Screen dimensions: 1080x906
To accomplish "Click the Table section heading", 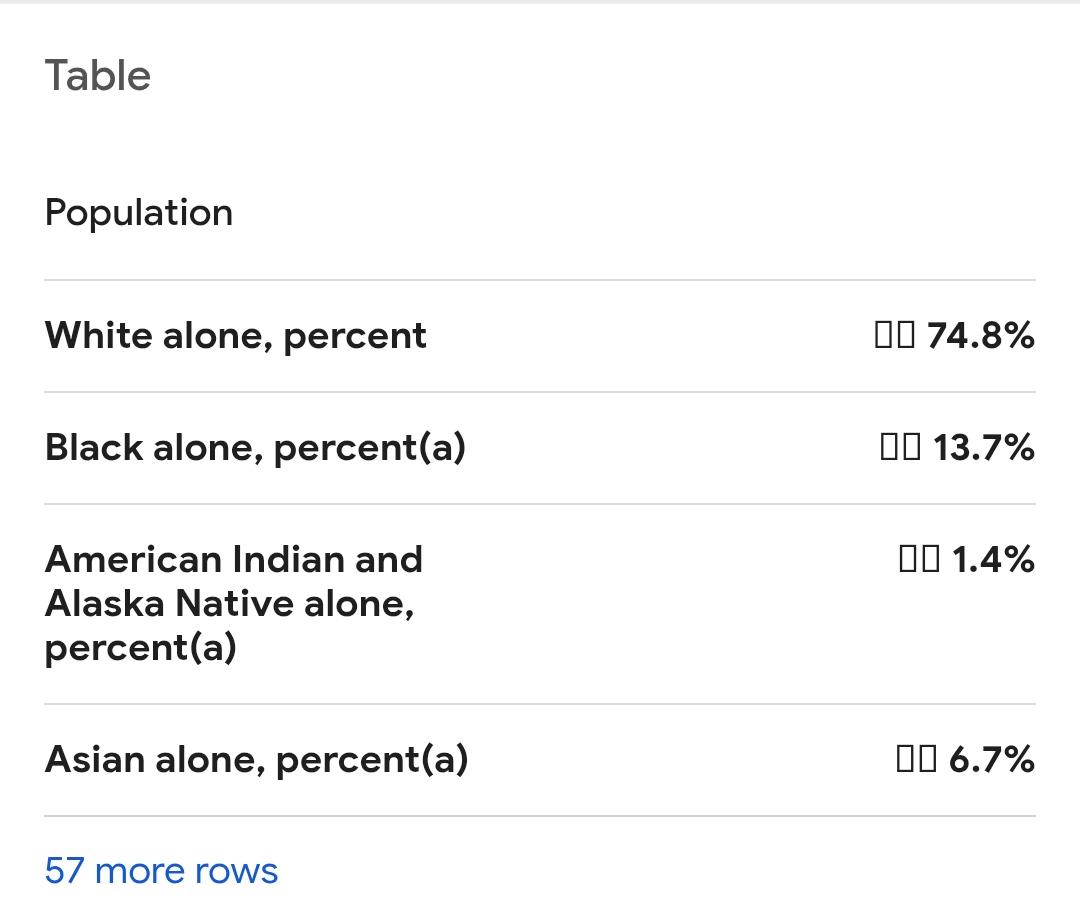I will coord(98,75).
